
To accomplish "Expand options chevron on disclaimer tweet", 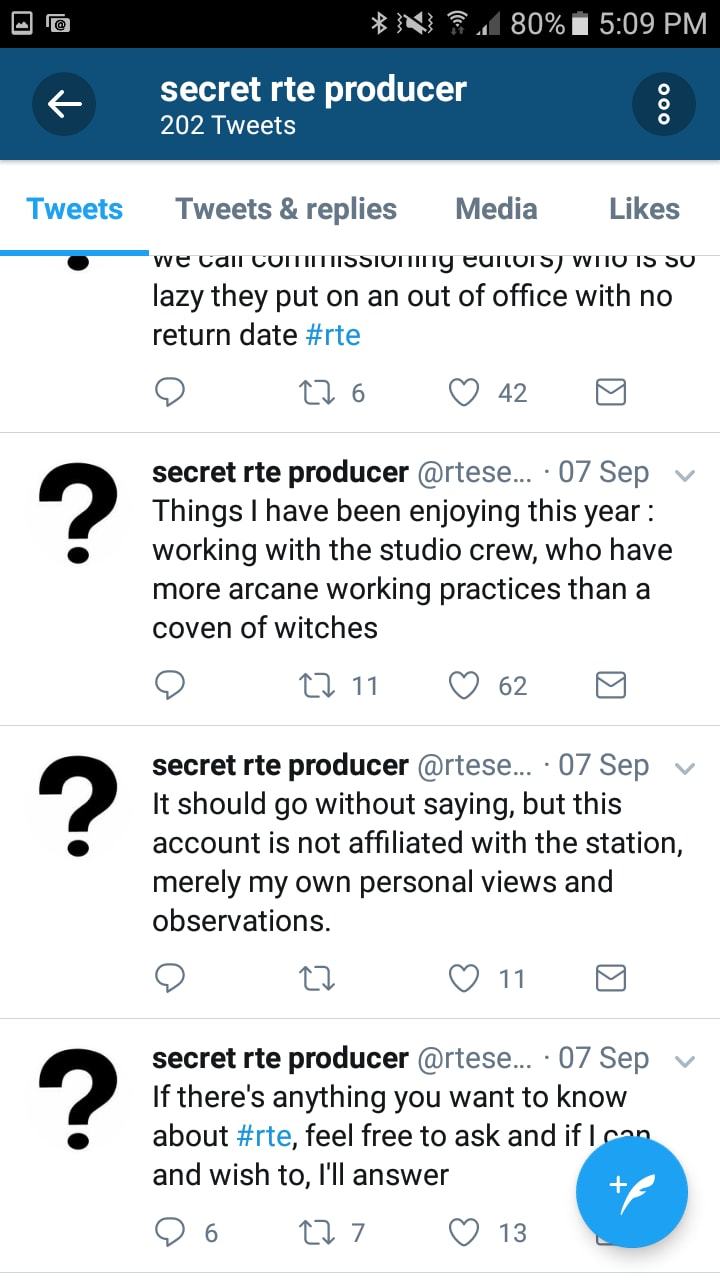I will (685, 768).
